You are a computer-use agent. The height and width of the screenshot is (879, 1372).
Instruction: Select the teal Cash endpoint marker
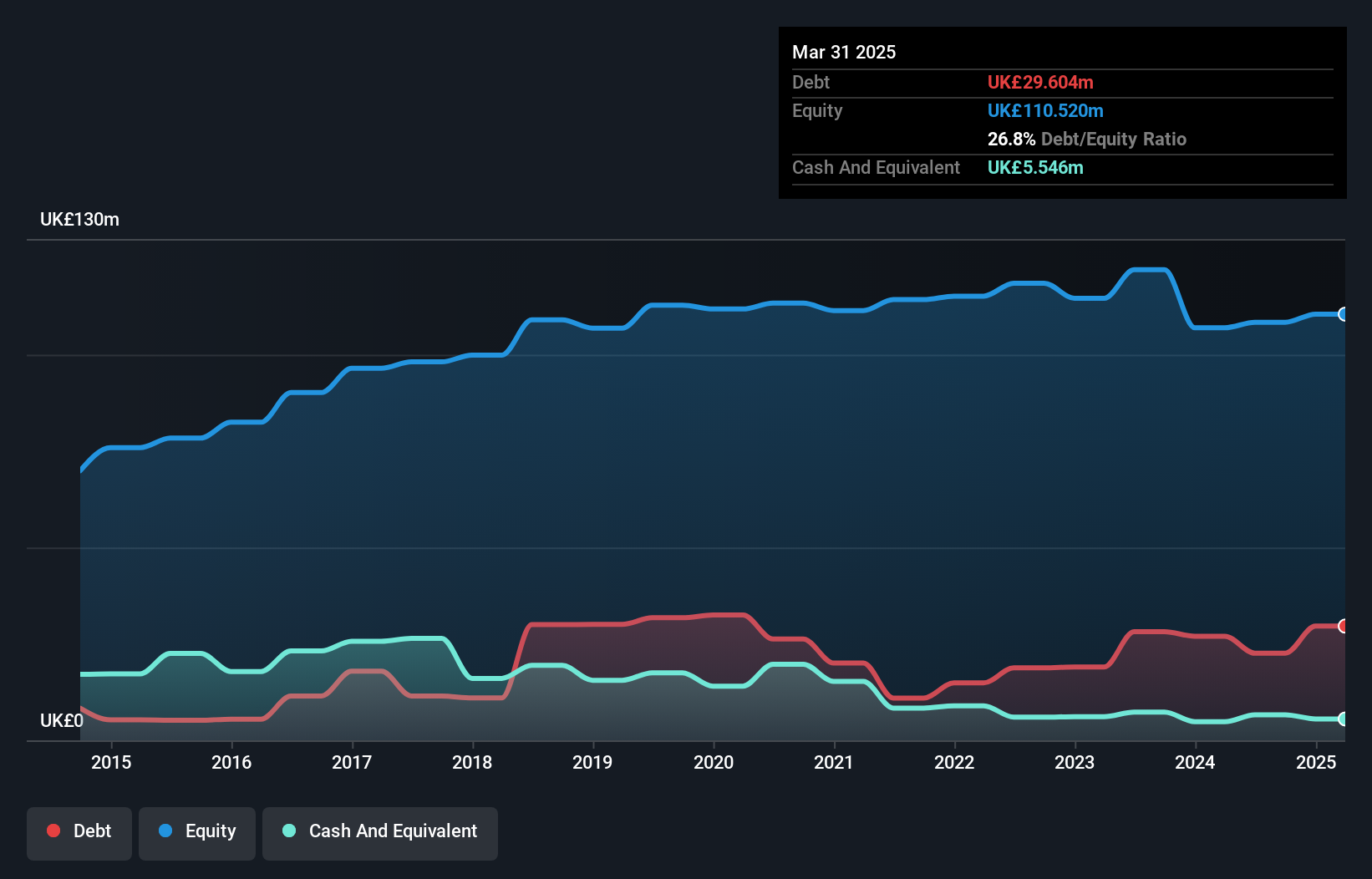1343,719
